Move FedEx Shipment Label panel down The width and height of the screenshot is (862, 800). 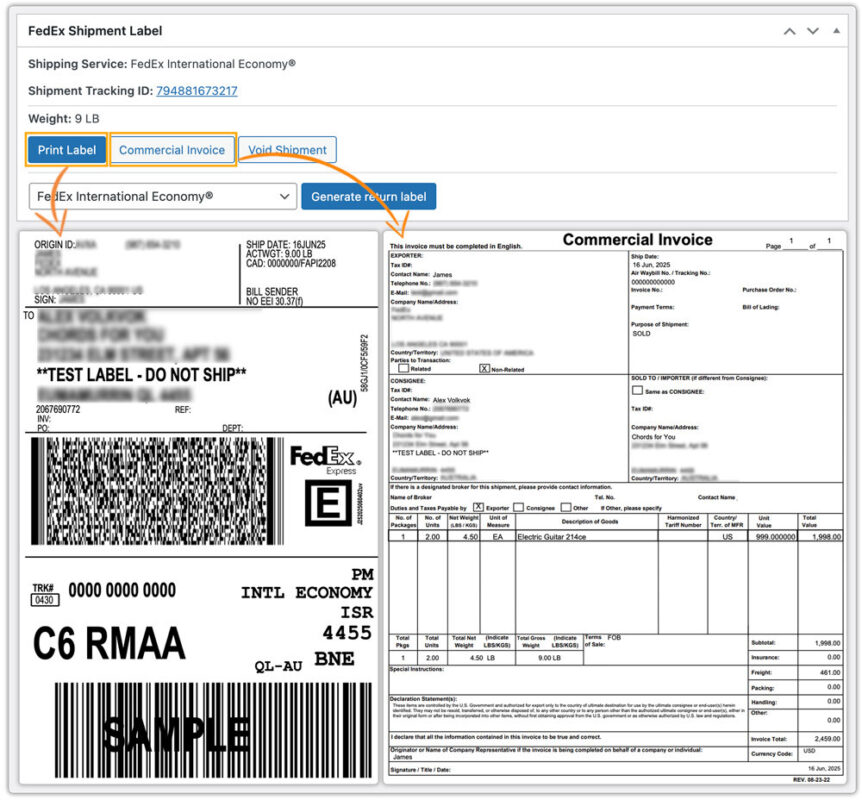tap(813, 31)
